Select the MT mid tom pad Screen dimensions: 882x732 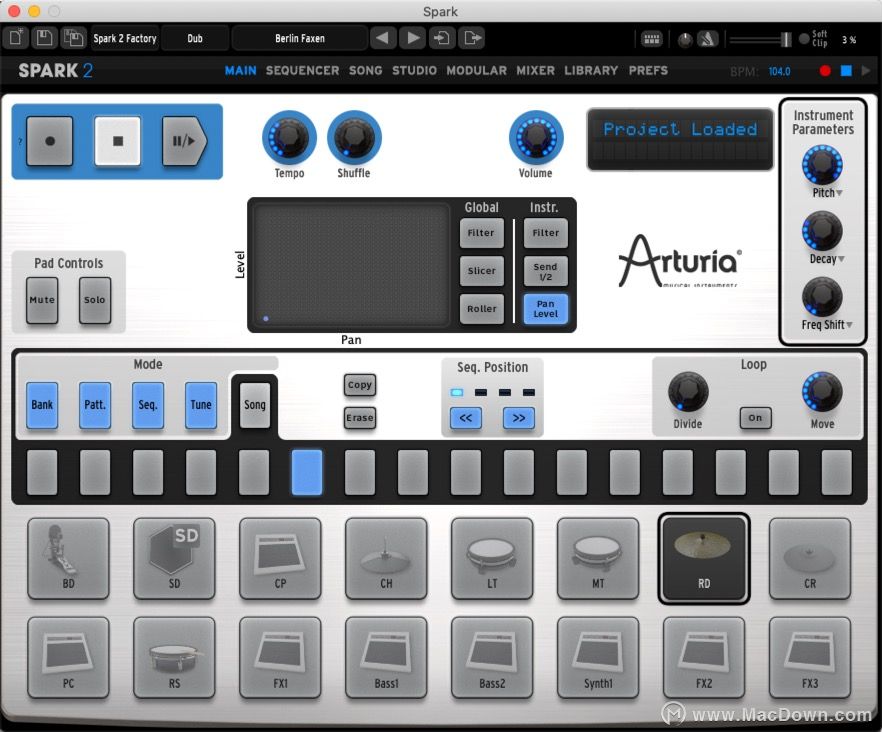point(598,558)
